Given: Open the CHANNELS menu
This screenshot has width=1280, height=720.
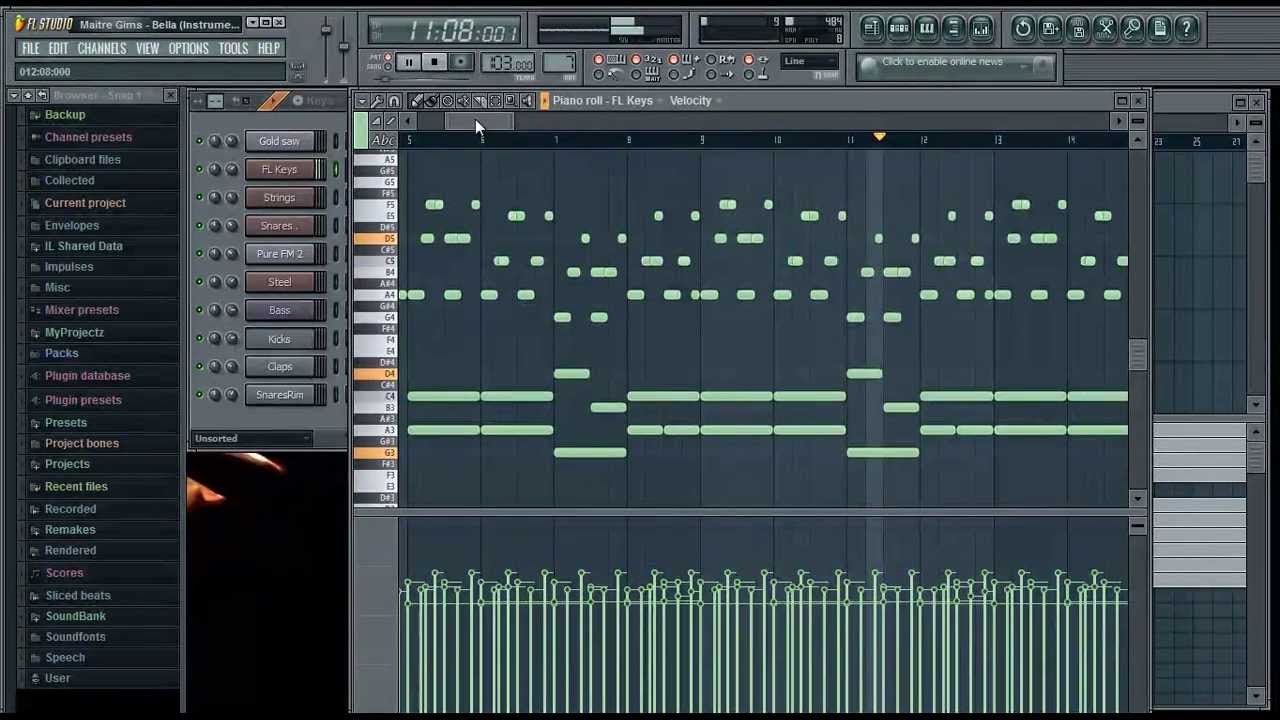Looking at the screenshot, I should coord(102,48).
